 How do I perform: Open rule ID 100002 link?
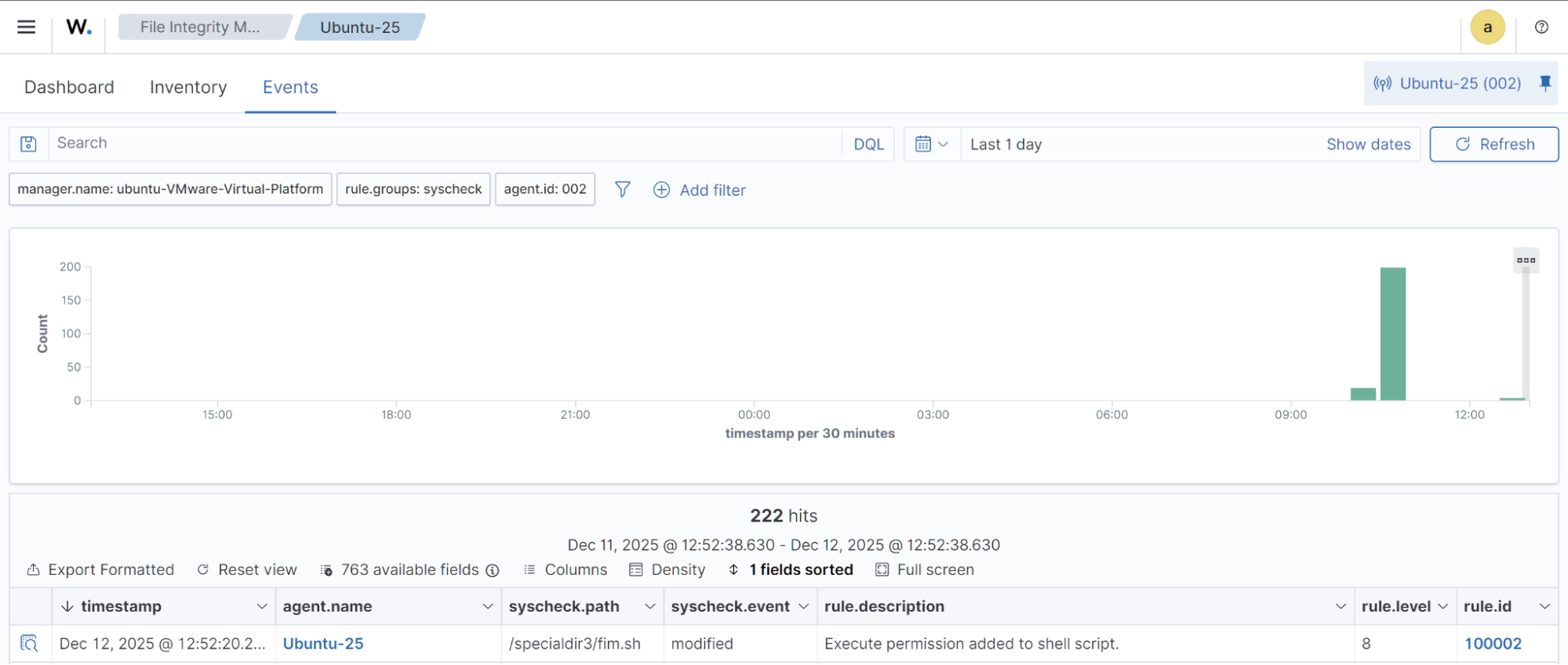pos(1493,644)
